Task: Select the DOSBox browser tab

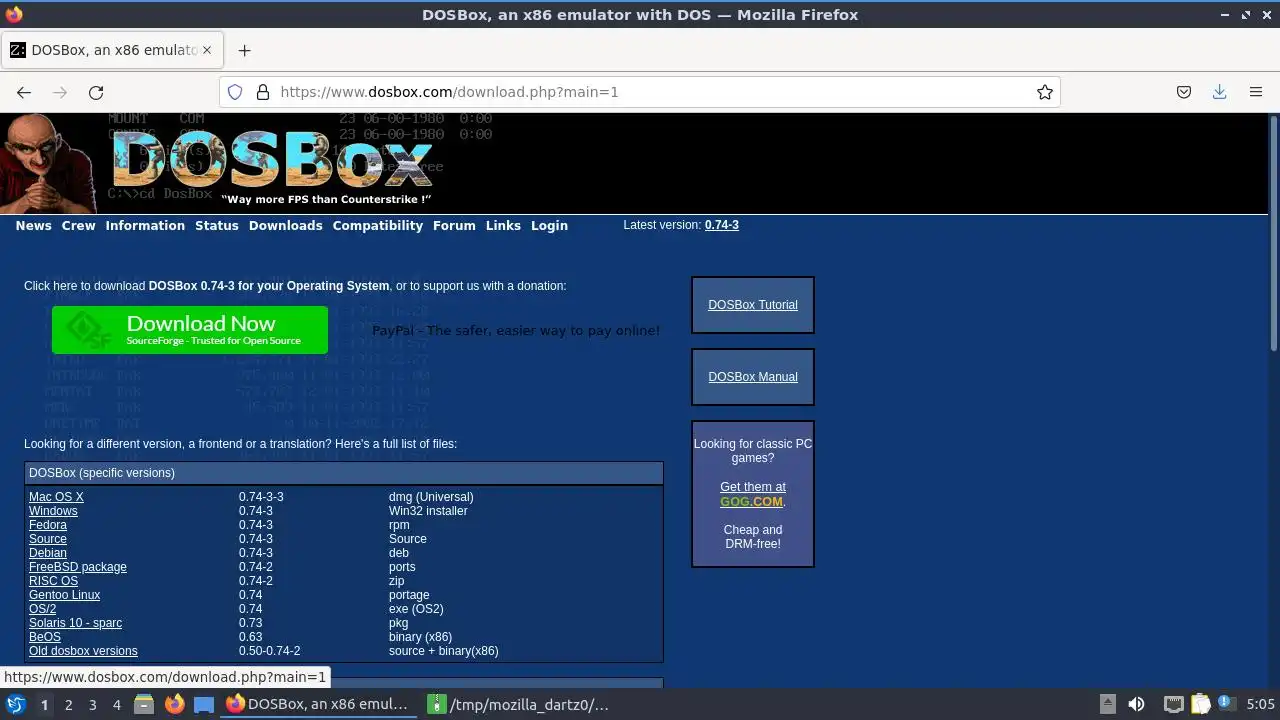Action: (110, 50)
